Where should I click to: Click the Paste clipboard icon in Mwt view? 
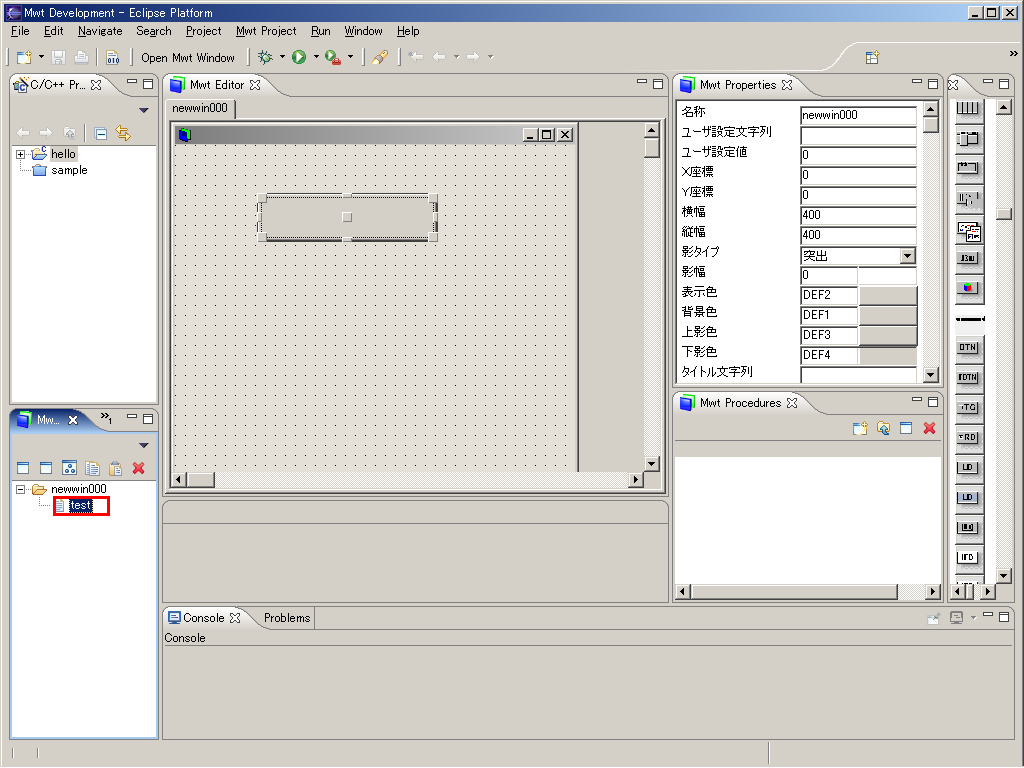(116, 468)
